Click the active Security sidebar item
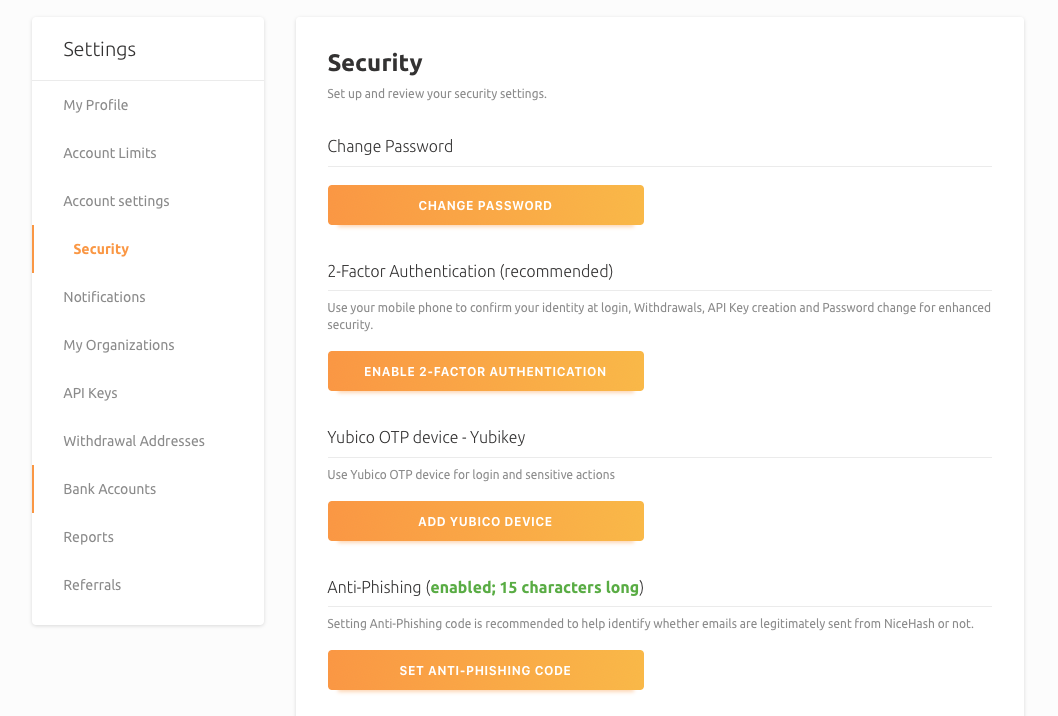The image size is (1058, 716). 101,249
